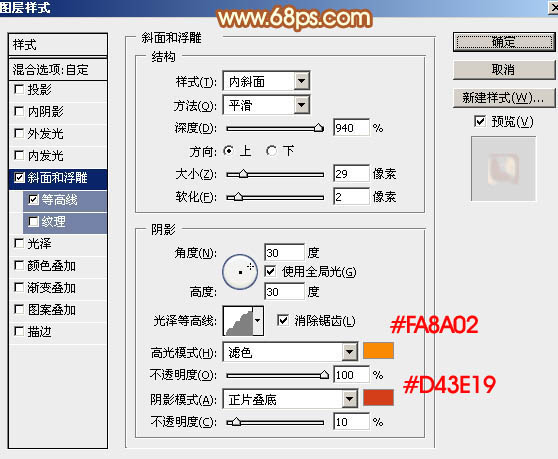Click the 确定 OK button
The height and width of the screenshot is (459, 558).
coord(504,42)
